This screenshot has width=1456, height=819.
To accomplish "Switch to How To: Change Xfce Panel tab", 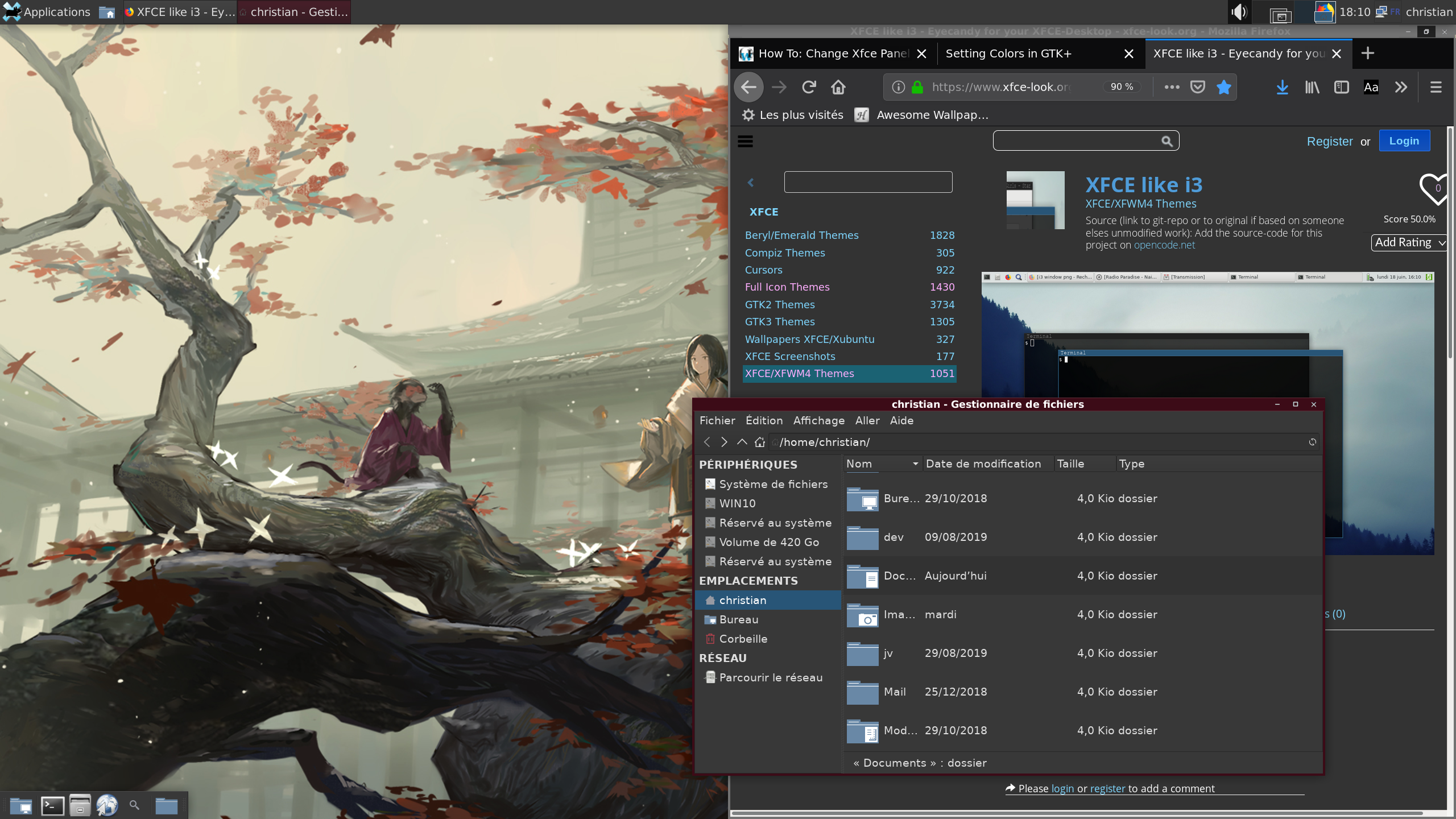I will (833, 53).
